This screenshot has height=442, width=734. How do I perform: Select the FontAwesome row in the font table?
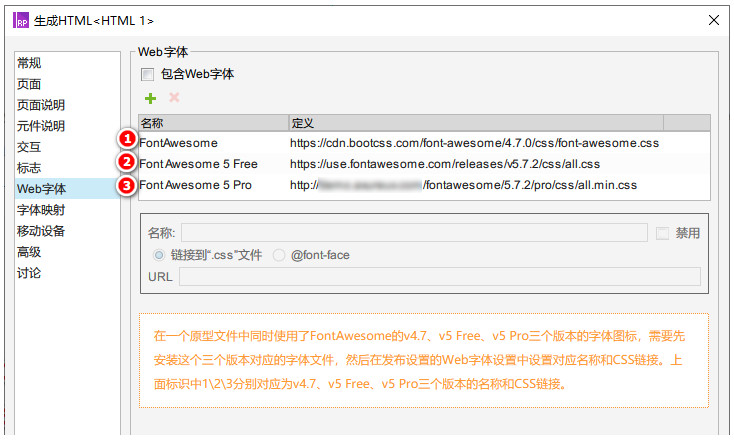tap(424, 143)
